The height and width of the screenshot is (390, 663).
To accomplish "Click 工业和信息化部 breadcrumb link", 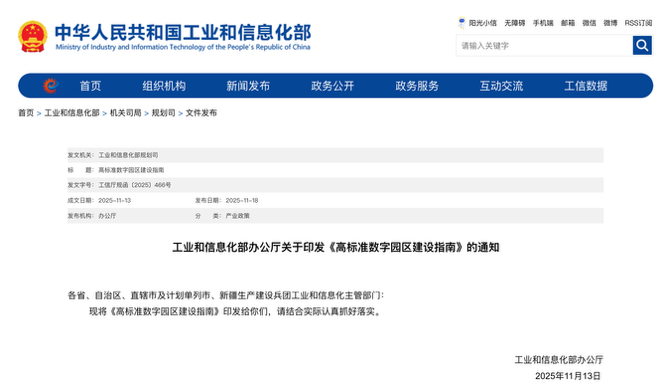I will pos(72,113).
